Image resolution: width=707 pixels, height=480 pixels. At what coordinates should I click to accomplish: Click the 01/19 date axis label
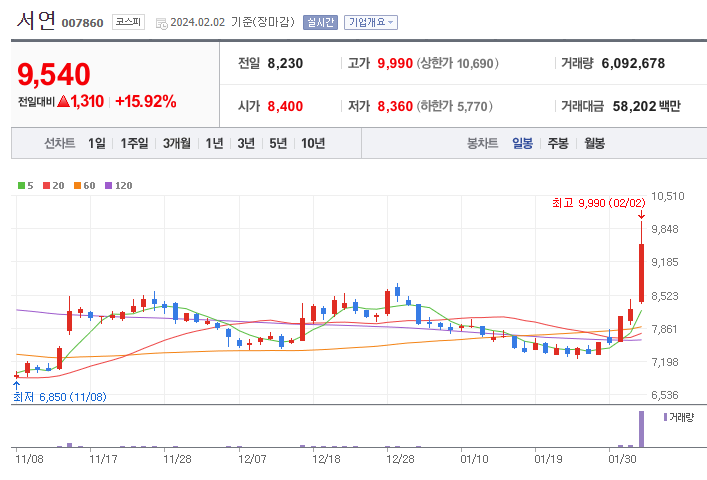tap(548, 459)
